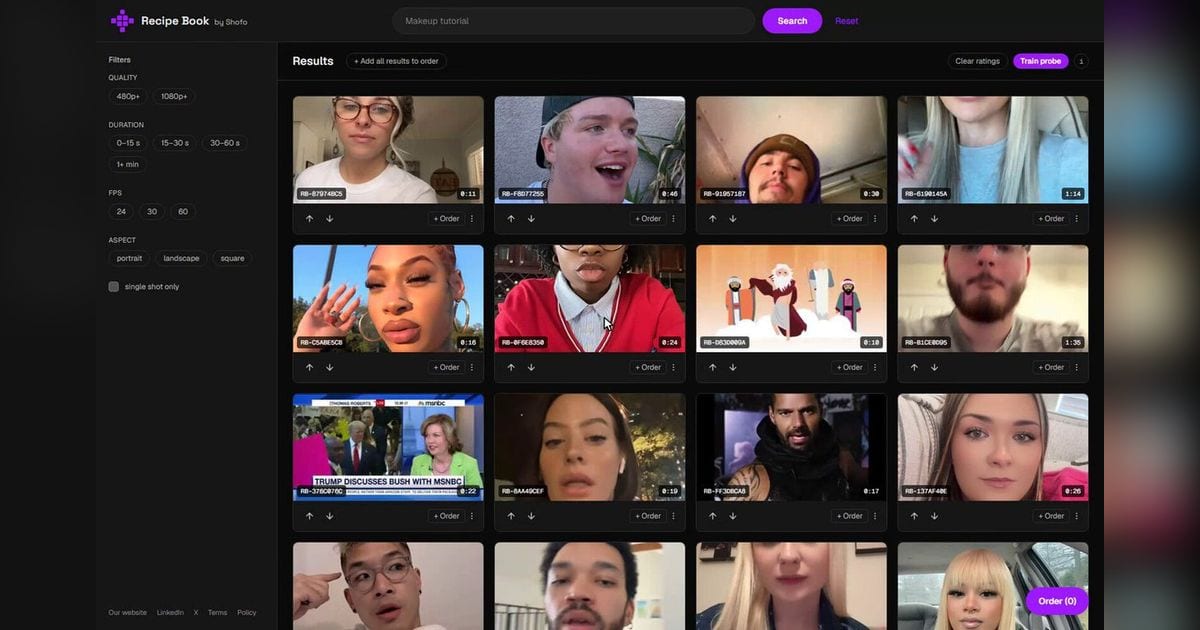This screenshot has height=630, width=1200.
Task: Open the floating Order (0) button
Action: click(1057, 601)
